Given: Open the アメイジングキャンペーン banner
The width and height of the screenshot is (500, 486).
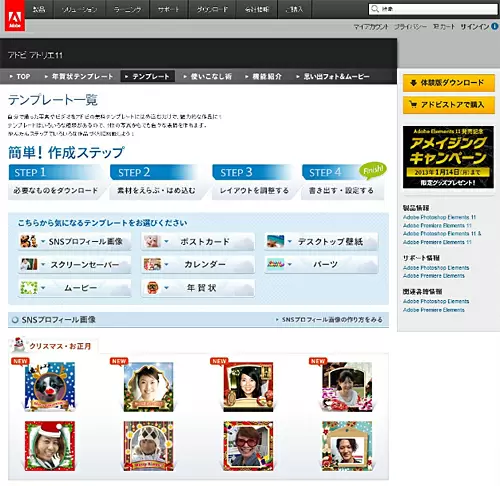Looking at the screenshot, I should pyautogui.click(x=448, y=157).
